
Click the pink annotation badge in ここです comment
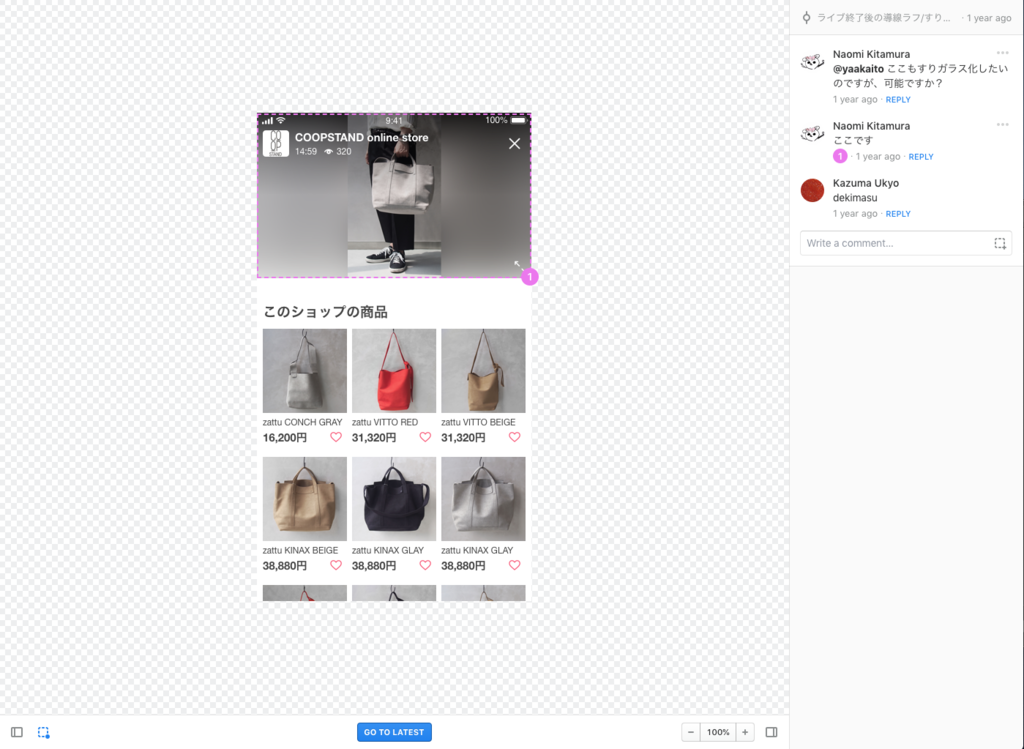pyautogui.click(x=840, y=156)
